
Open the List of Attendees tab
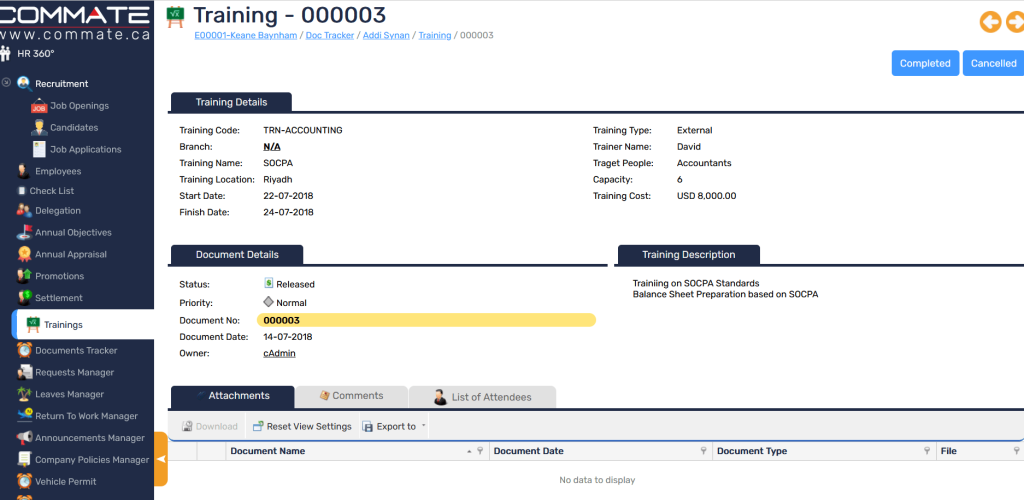(x=482, y=397)
